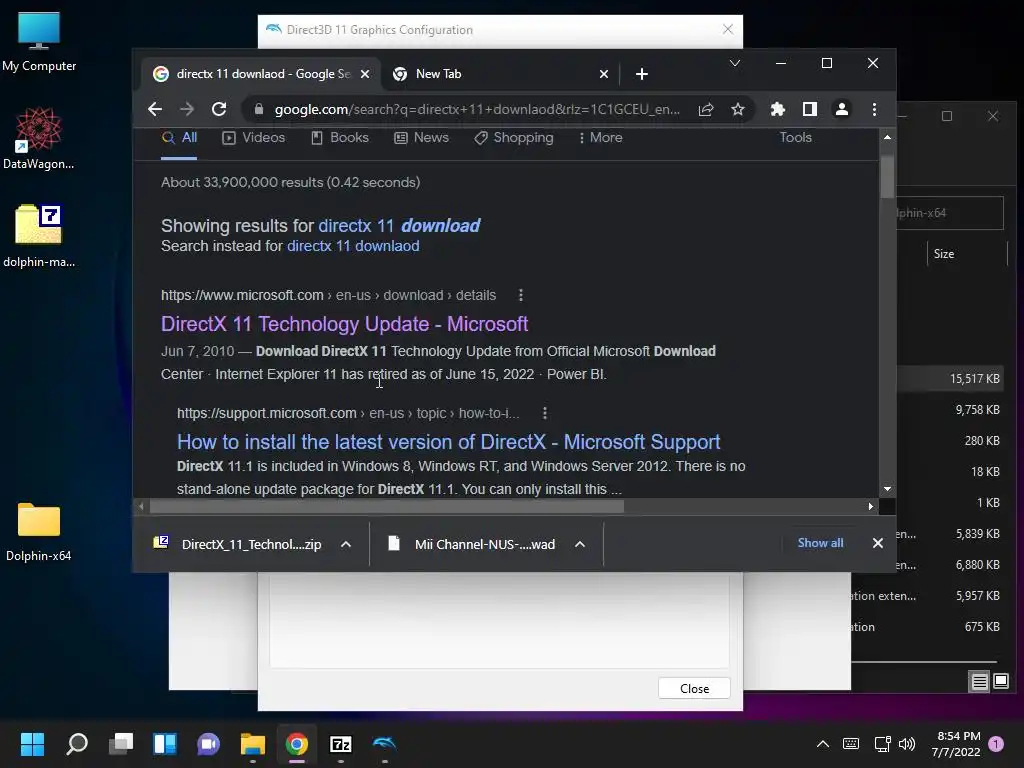Viewport: 1024px width, 768px height.
Task: Show hidden tray icons chevron
Action: coord(823,744)
